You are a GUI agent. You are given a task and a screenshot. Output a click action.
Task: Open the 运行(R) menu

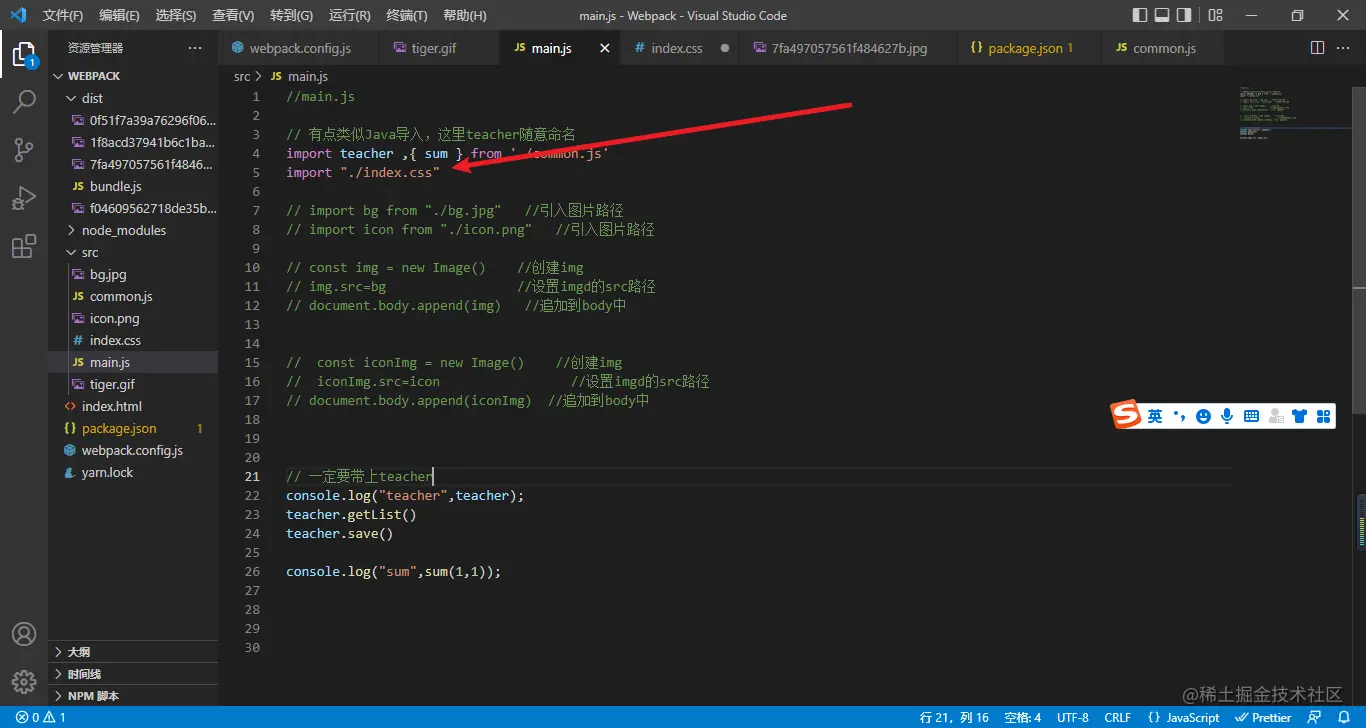point(349,16)
